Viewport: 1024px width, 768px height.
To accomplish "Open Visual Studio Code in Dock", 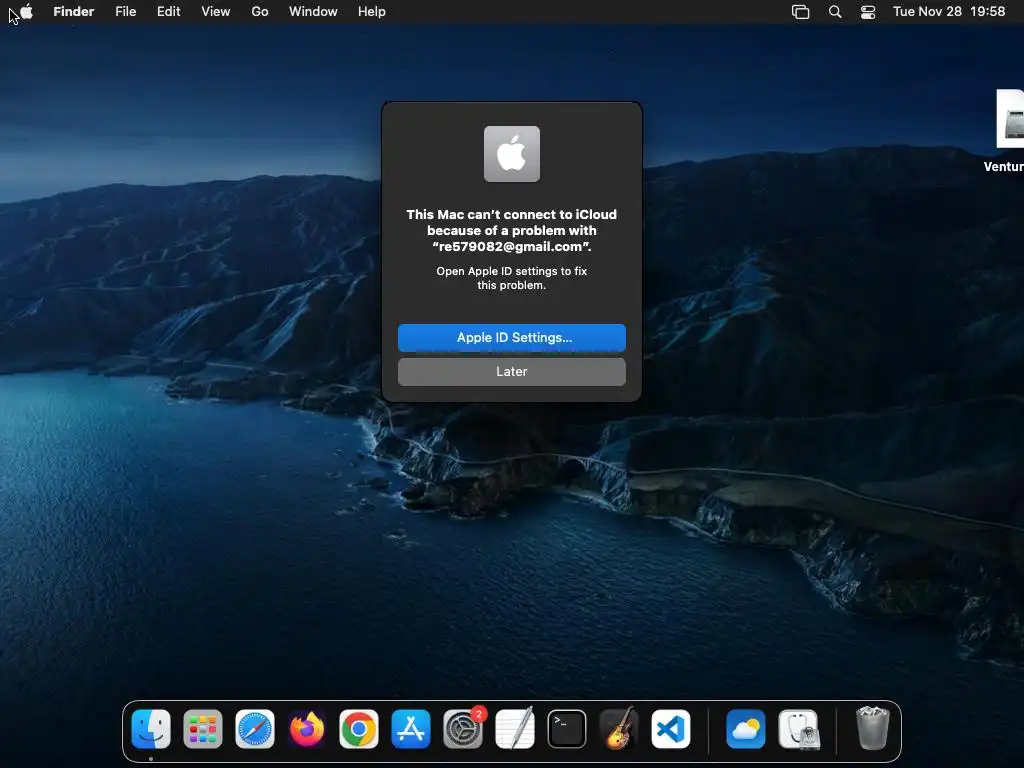I will (671, 728).
